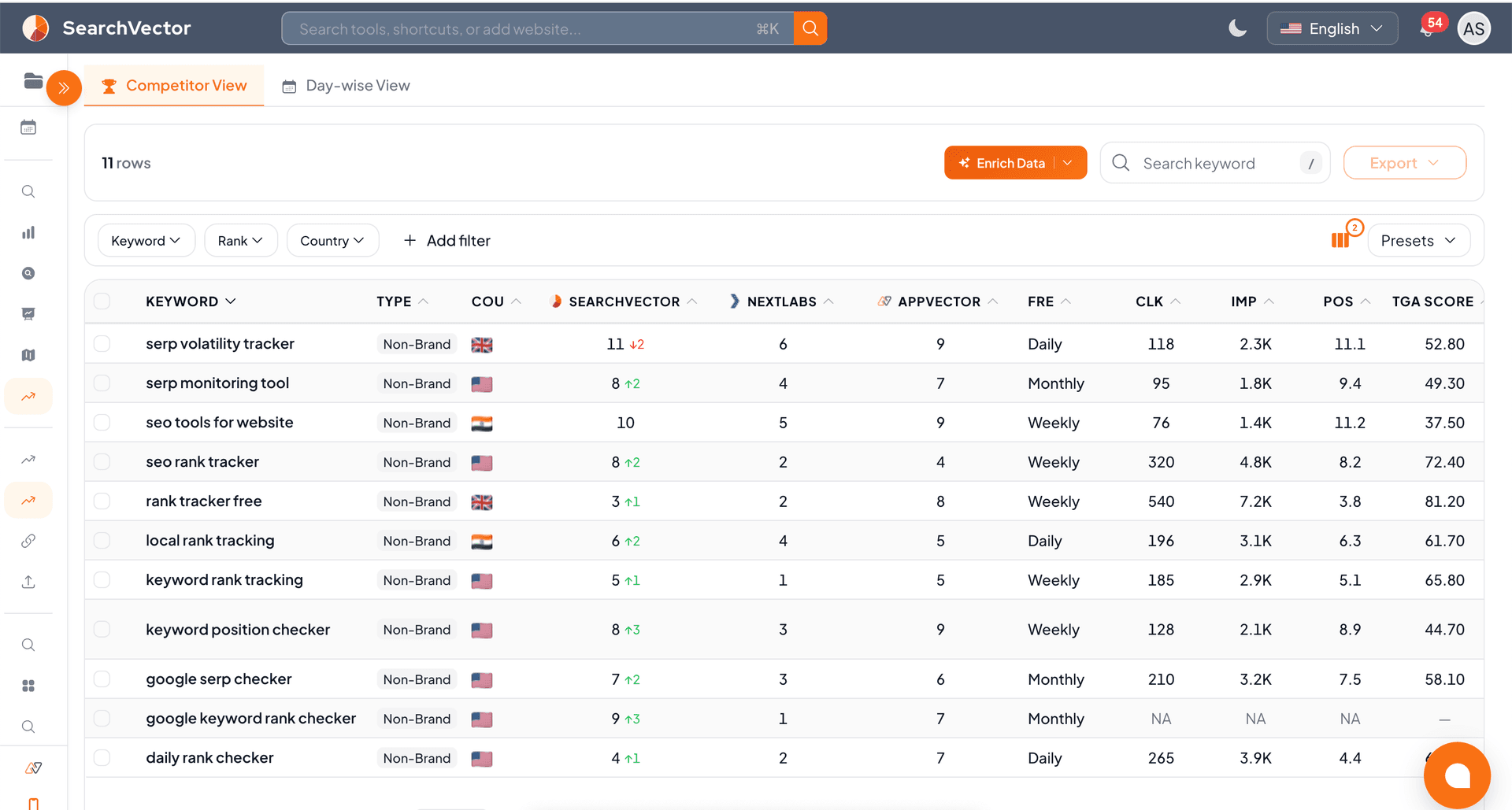Sort by the NEXTLABS column header
The width and height of the screenshot is (1512, 810).
pyautogui.click(x=781, y=301)
